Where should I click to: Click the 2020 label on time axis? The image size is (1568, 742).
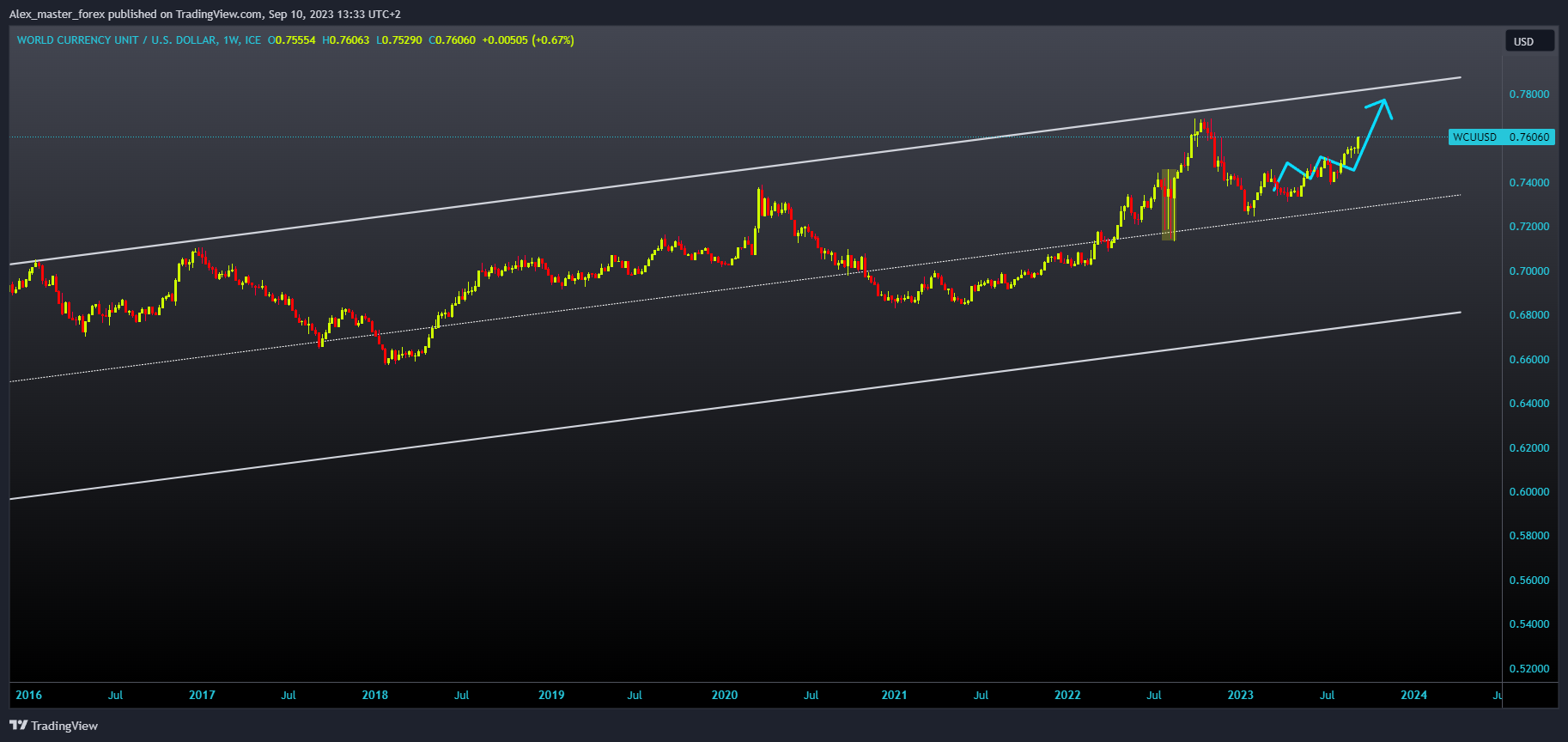(724, 695)
